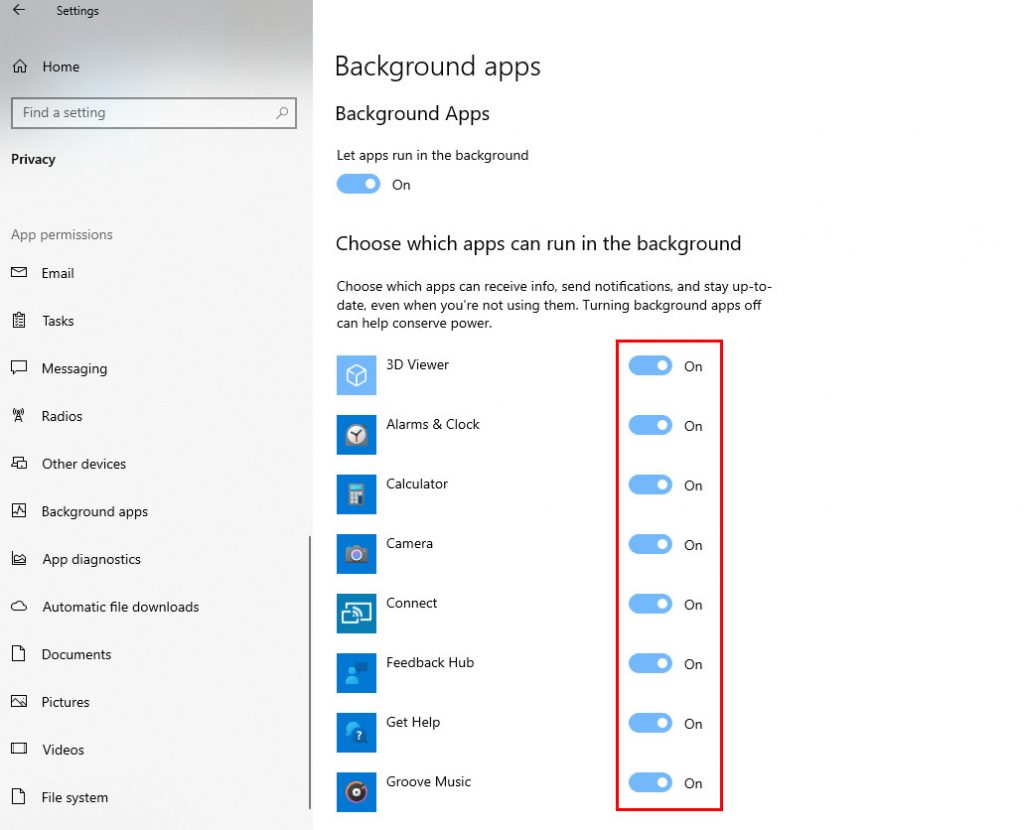Click the Alarms & Clock app icon
The width and height of the screenshot is (1024, 830).
(356, 434)
